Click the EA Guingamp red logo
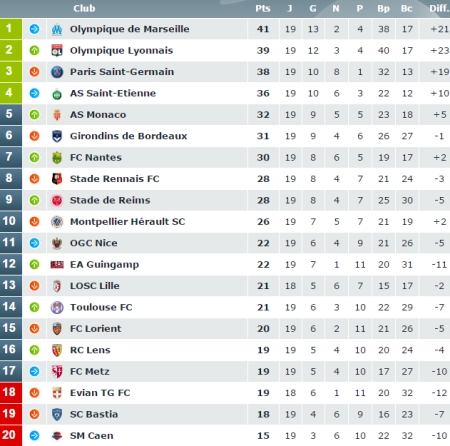This screenshot has width=450, height=446. click(x=57, y=265)
